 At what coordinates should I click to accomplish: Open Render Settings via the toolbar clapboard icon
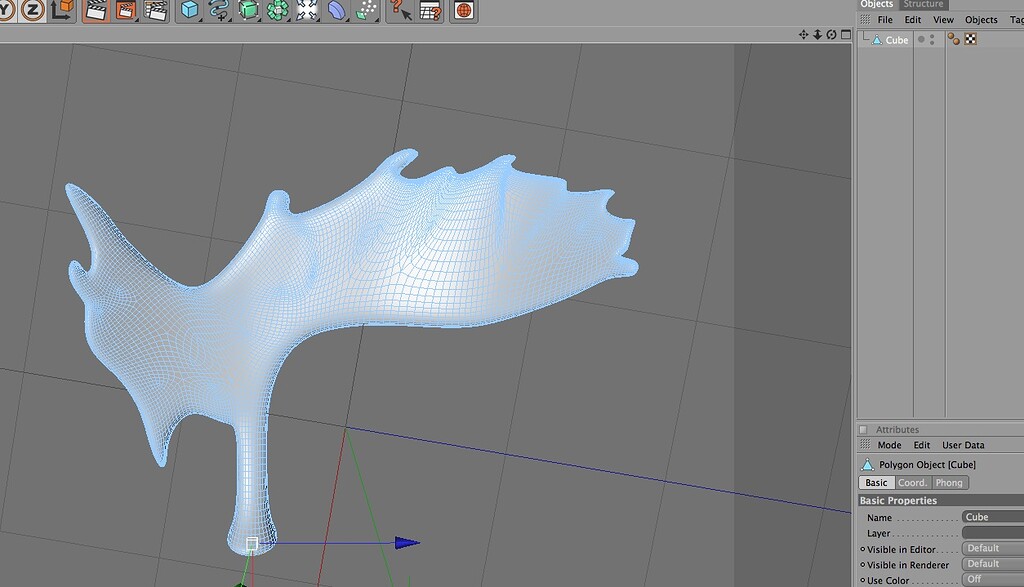click(x=155, y=12)
